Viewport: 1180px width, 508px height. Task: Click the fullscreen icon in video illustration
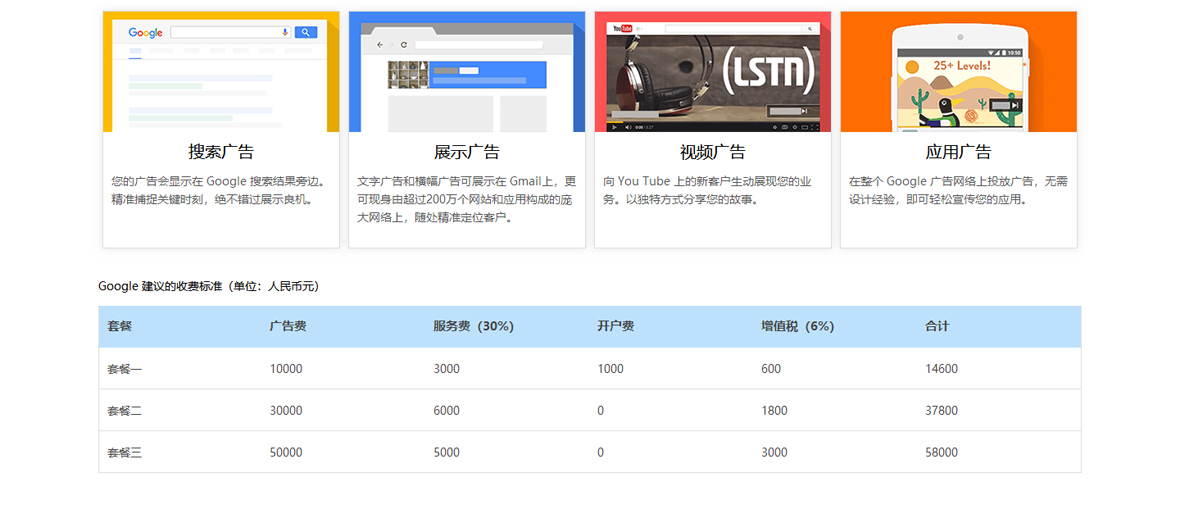click(815, 127)
